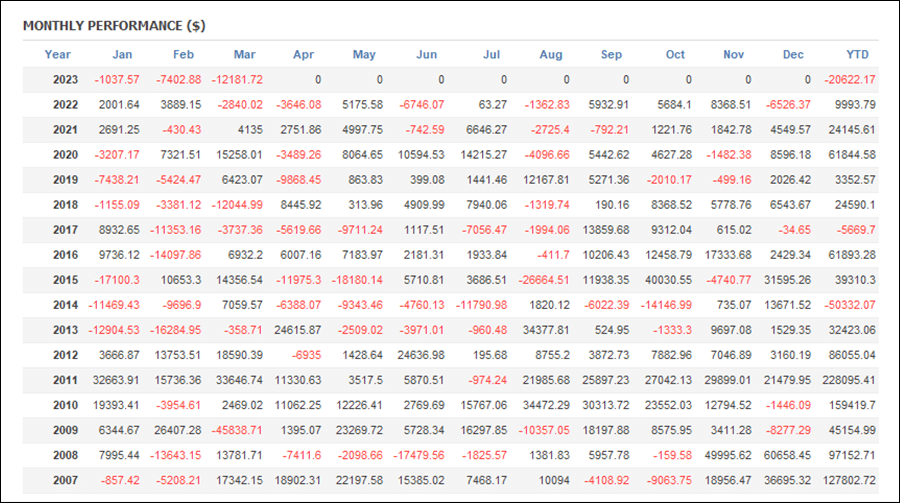Click the 2015 row year label
The height and width of the screenshot is (503, 900).
coord(65,280)
